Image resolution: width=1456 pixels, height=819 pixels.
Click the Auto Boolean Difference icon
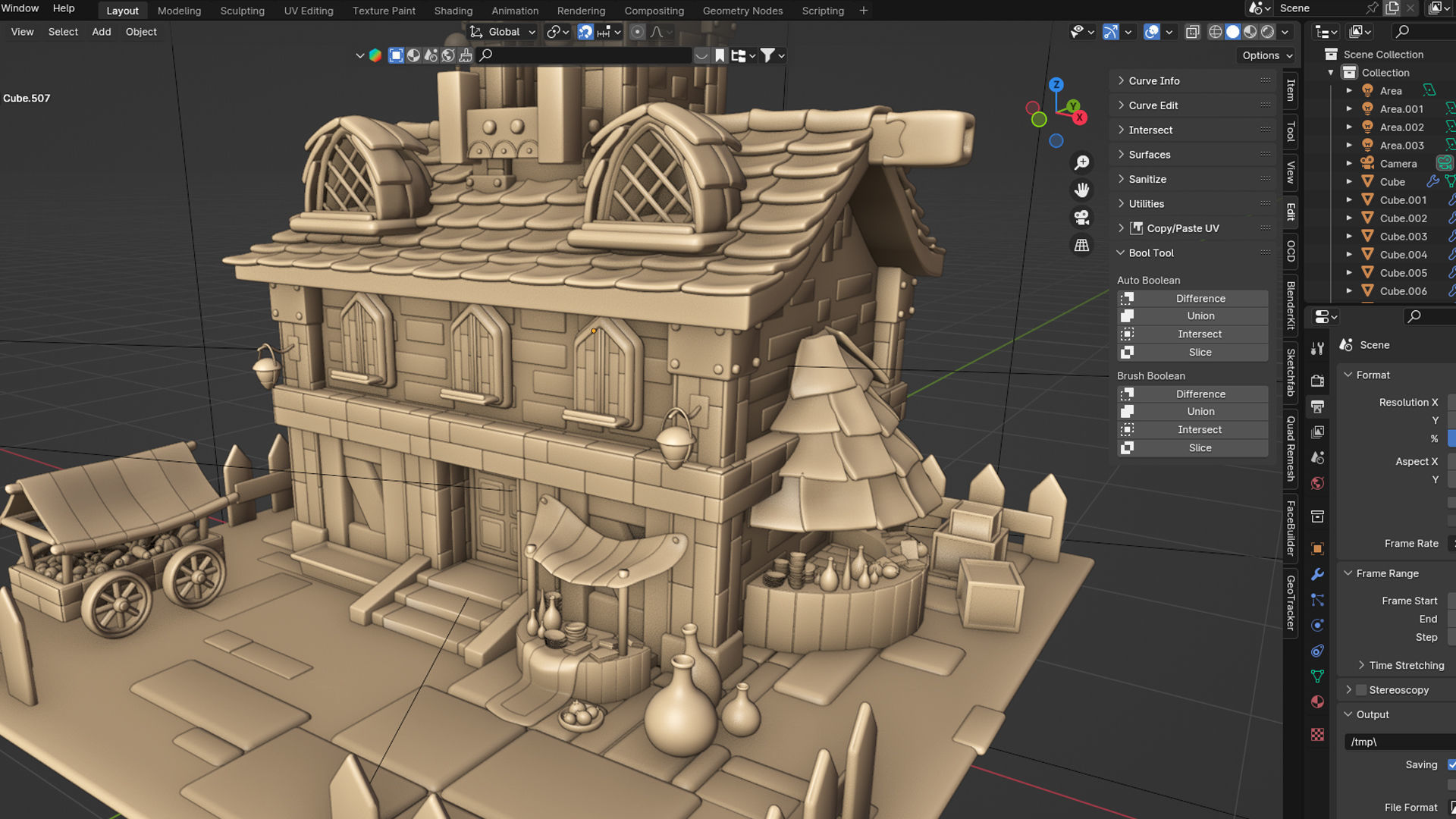point(1128,298)
